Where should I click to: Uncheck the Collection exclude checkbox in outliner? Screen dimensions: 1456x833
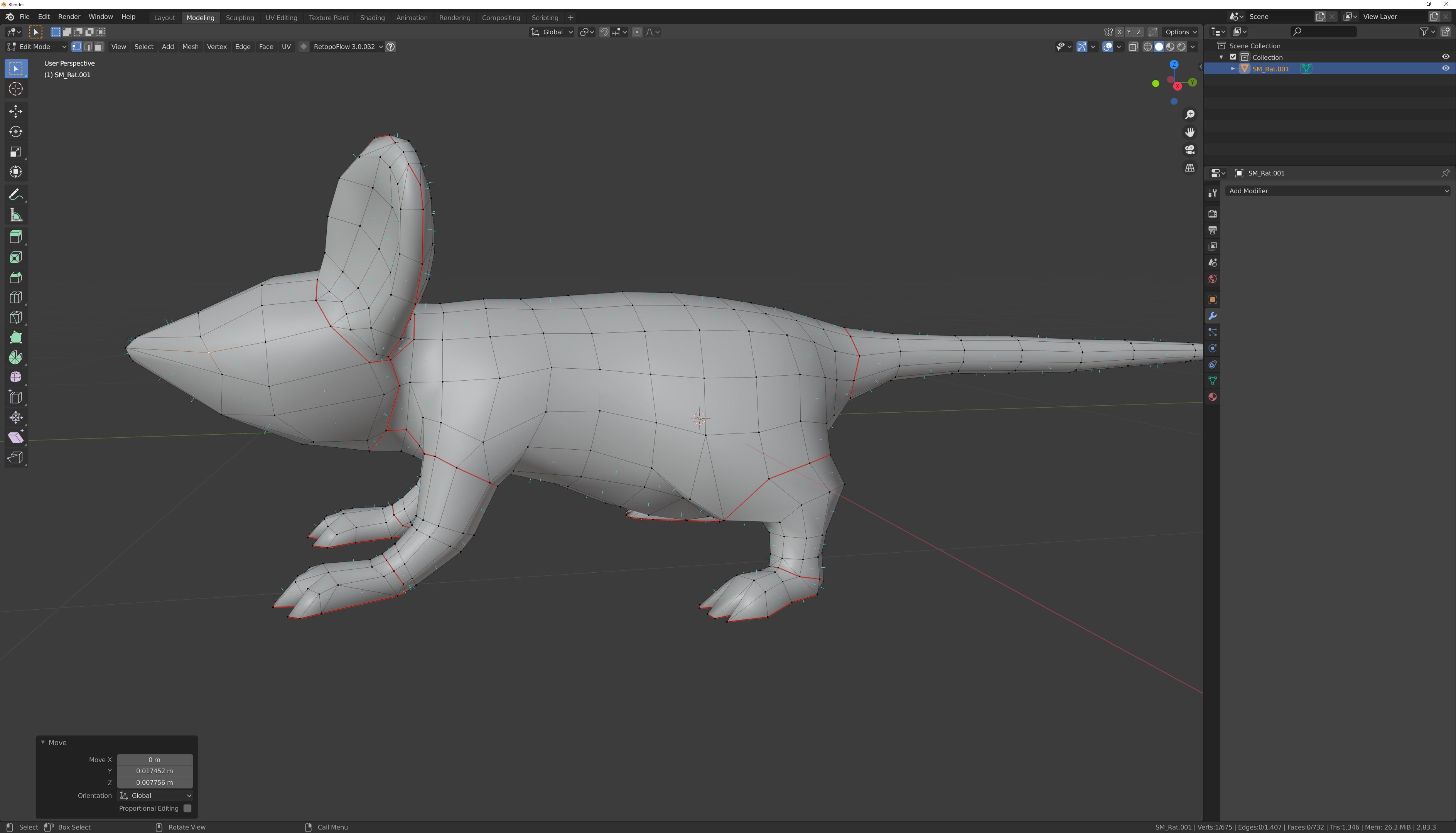(1233, 57)
